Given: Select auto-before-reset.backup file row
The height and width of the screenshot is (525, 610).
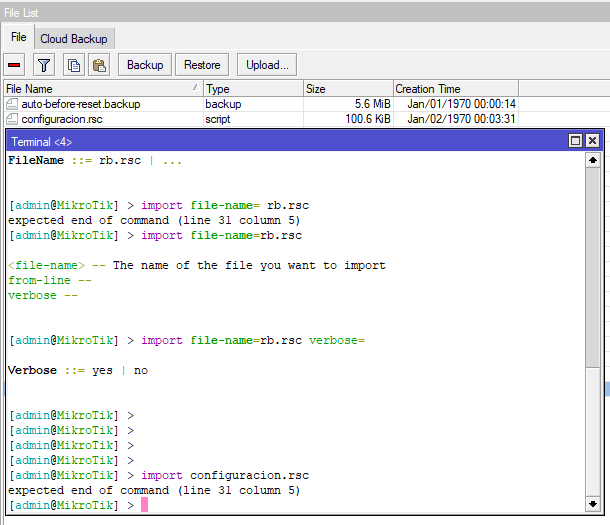Looking at the screenshot, I should 261,104.
